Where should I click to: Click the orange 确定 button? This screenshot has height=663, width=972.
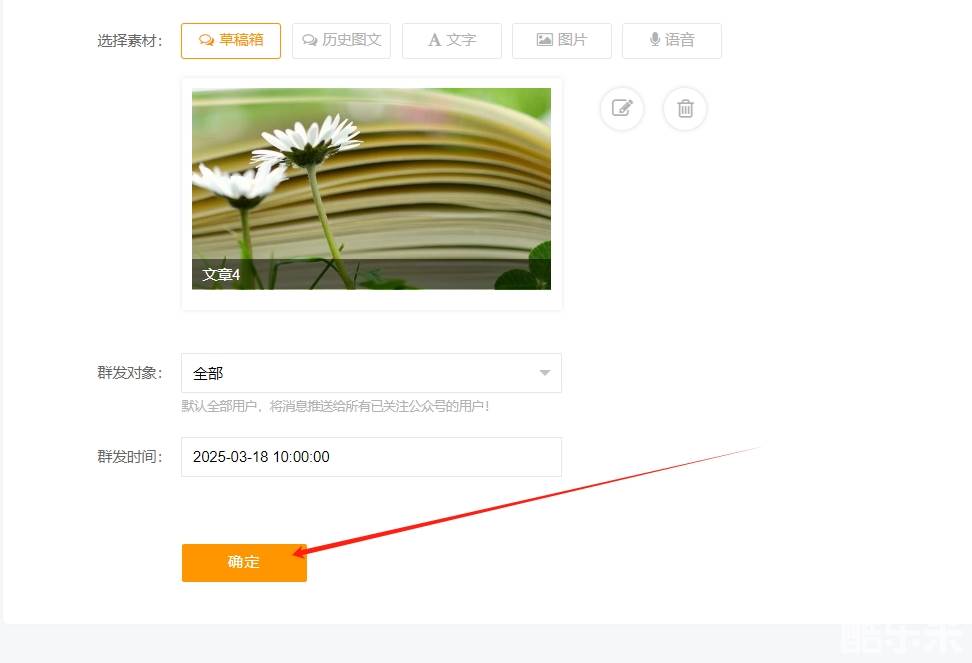[244, 563]
